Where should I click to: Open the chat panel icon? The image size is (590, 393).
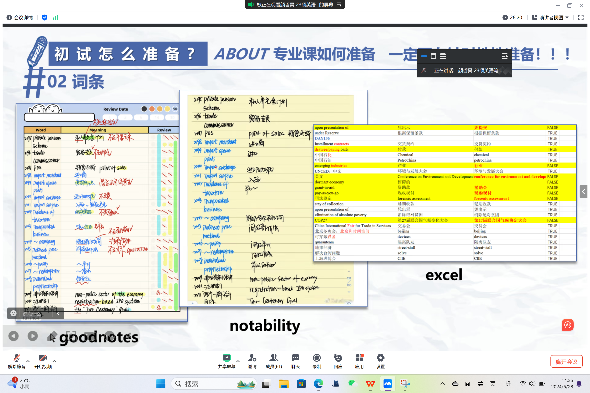coord(295,361)
